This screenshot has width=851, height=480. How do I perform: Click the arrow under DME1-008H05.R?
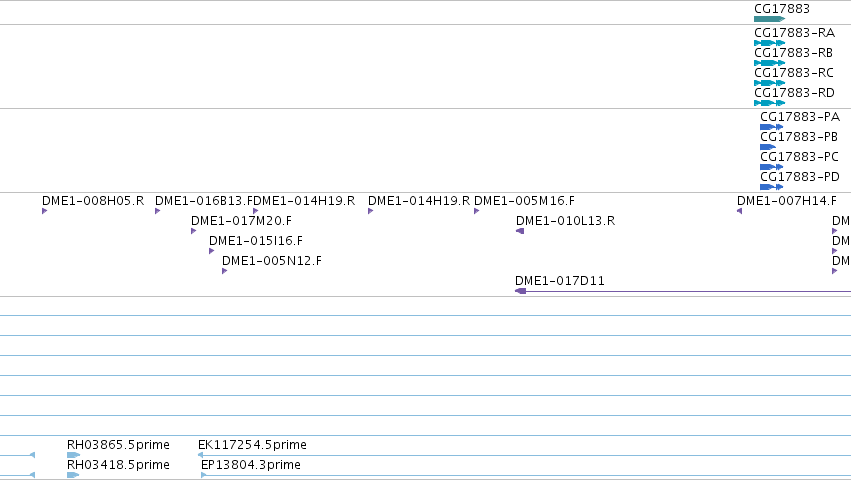(45, 211)
